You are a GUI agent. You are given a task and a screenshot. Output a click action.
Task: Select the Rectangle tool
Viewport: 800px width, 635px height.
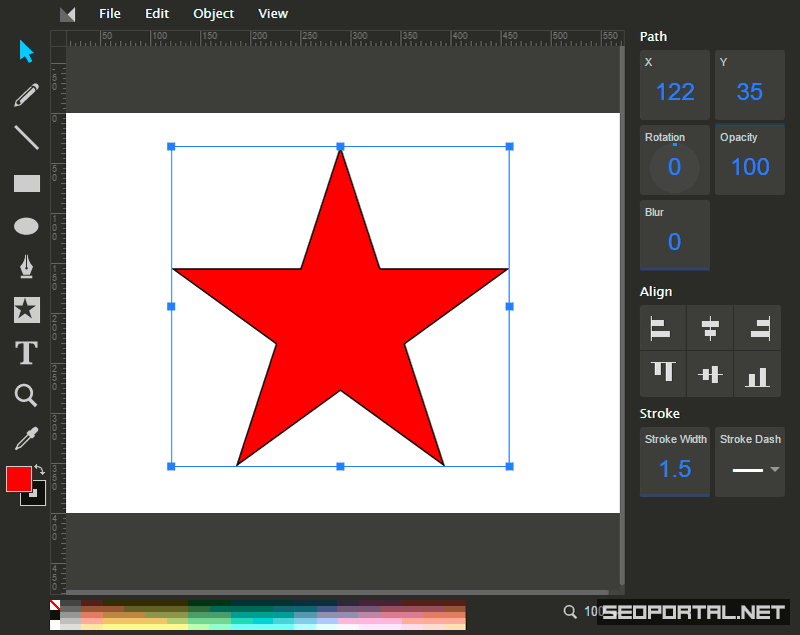[x=26, y=183]
